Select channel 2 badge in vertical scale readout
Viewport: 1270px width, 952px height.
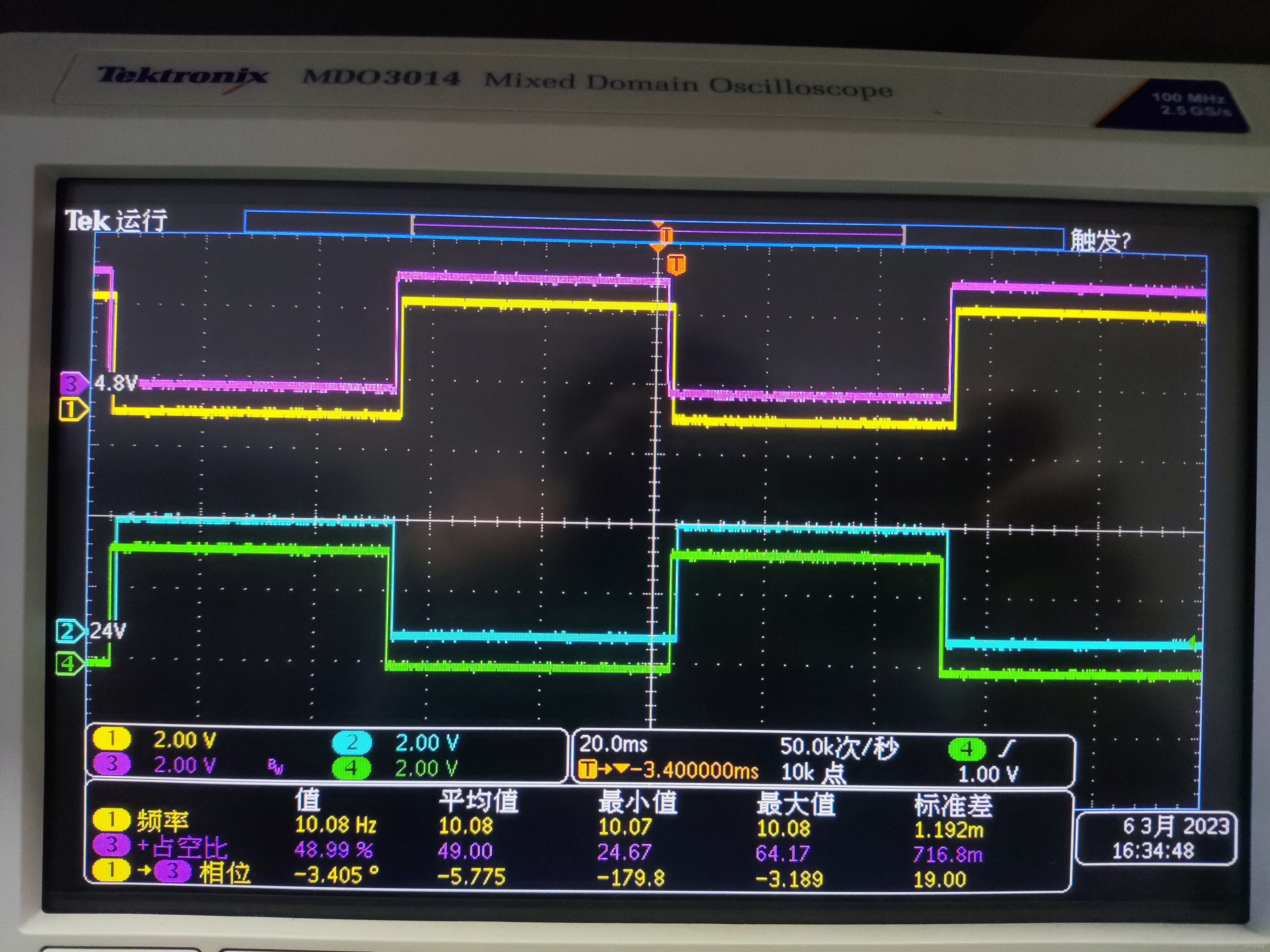(352, 743)
